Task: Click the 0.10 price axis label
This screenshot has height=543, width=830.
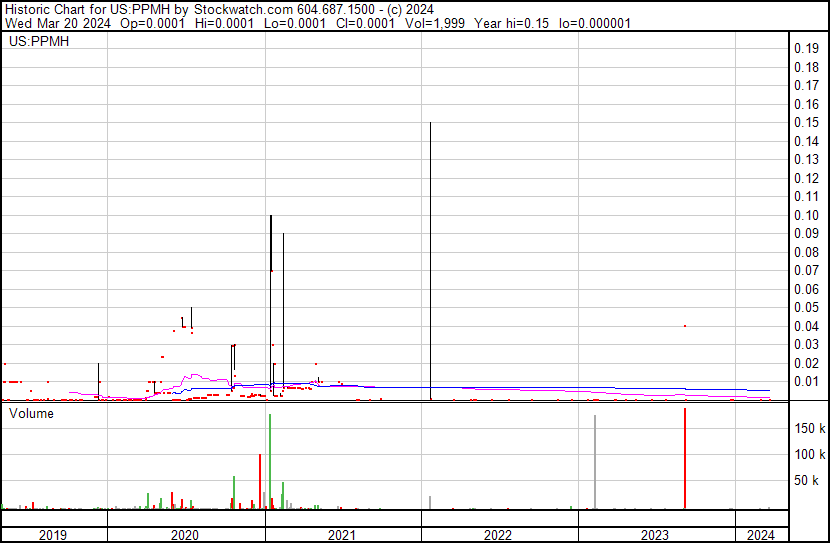Action: (x=806, y=215)
